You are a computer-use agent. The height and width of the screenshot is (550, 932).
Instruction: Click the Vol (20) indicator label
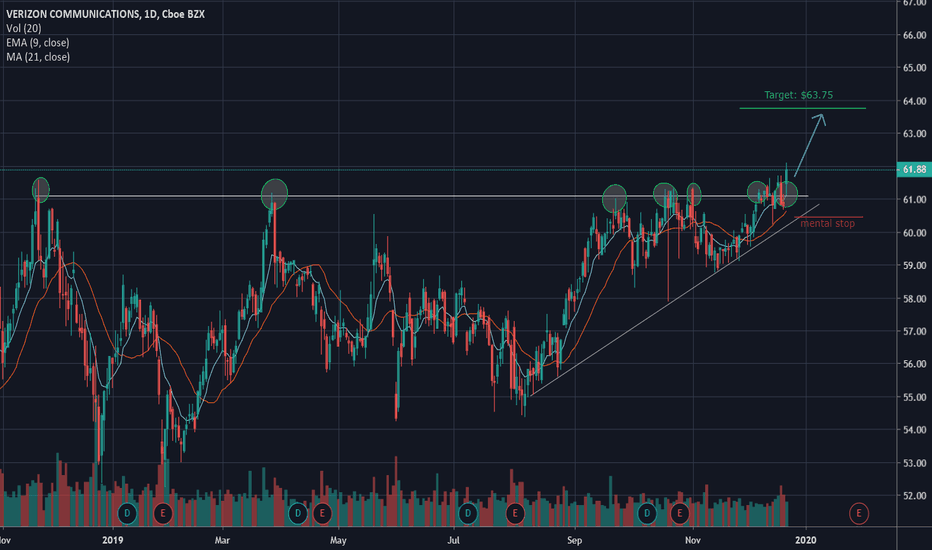point(24,28)
